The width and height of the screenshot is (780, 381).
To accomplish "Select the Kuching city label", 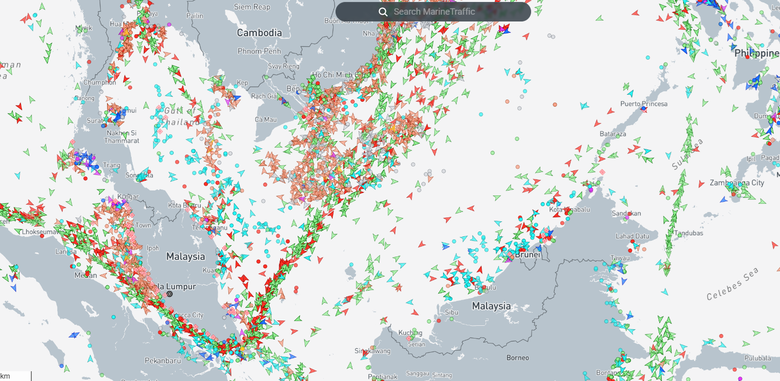I will [410, 333].
